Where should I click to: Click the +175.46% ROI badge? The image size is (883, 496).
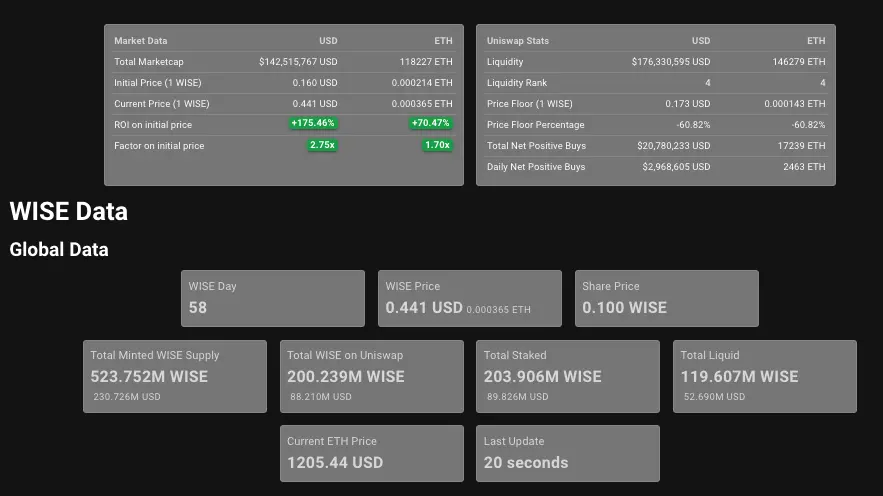tap(313, 123)
